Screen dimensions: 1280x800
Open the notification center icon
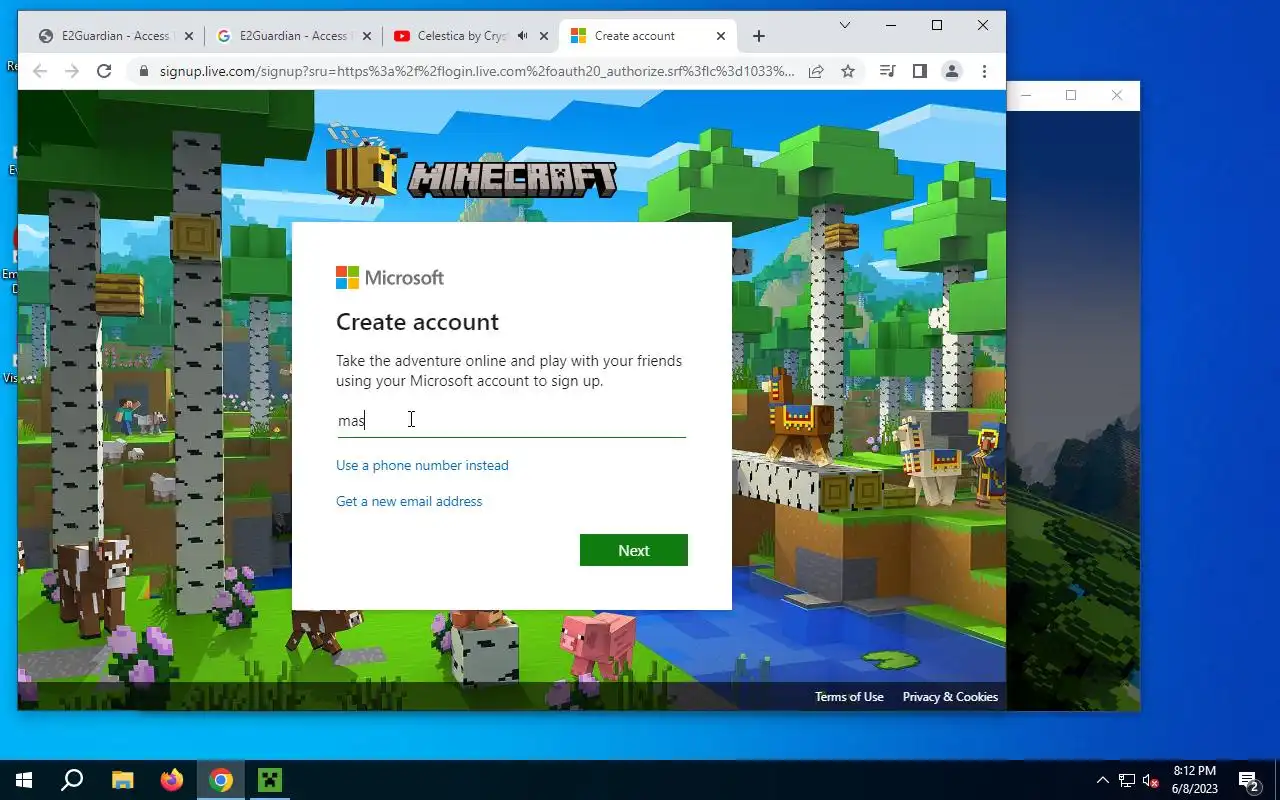pyautogui.click(x=1248, y=780)
